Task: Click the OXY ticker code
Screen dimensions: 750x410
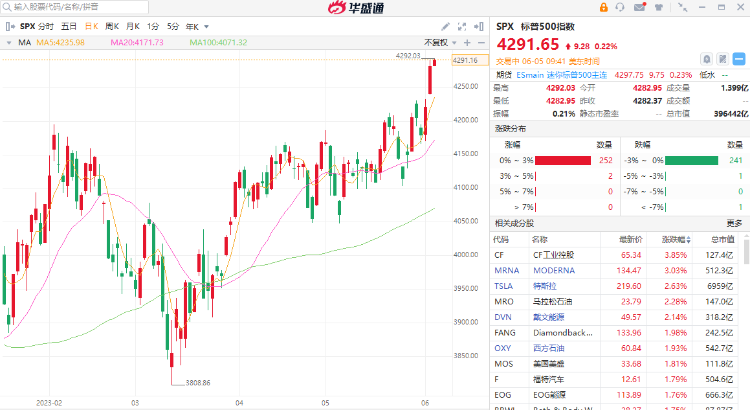Action: [503, 348]
